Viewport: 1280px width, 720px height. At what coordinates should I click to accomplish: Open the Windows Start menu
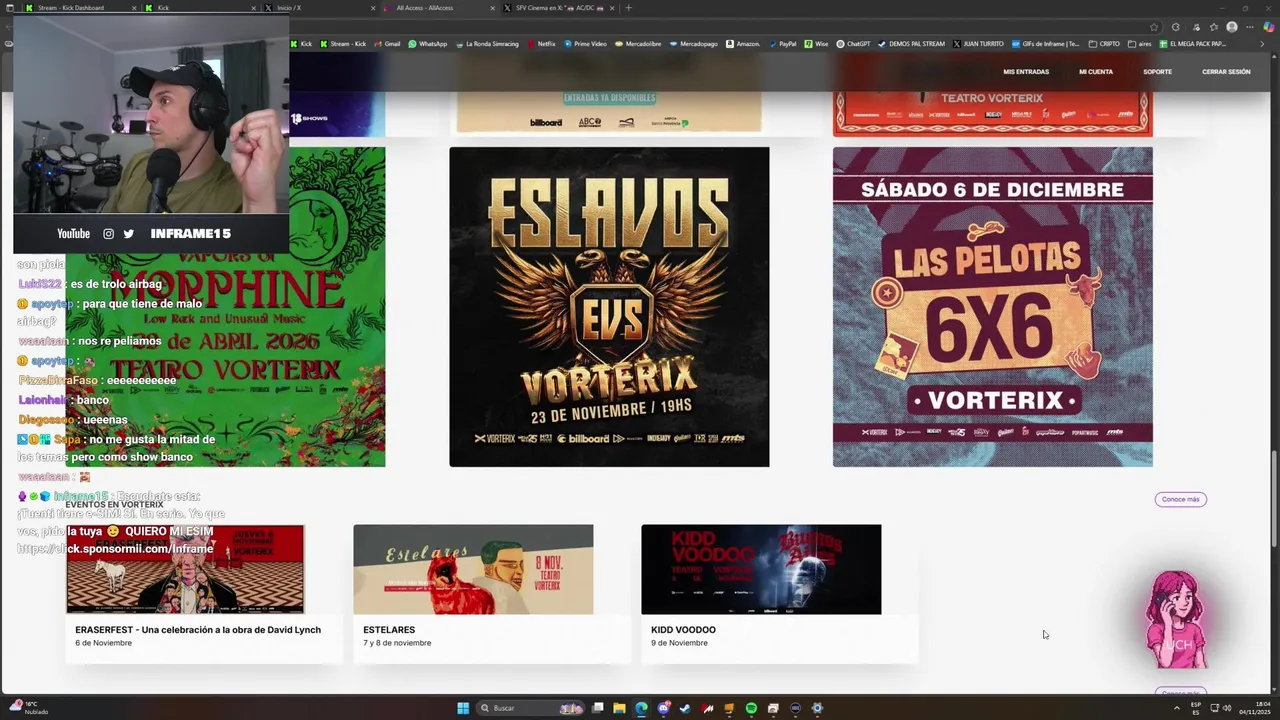tap(463, 708)
